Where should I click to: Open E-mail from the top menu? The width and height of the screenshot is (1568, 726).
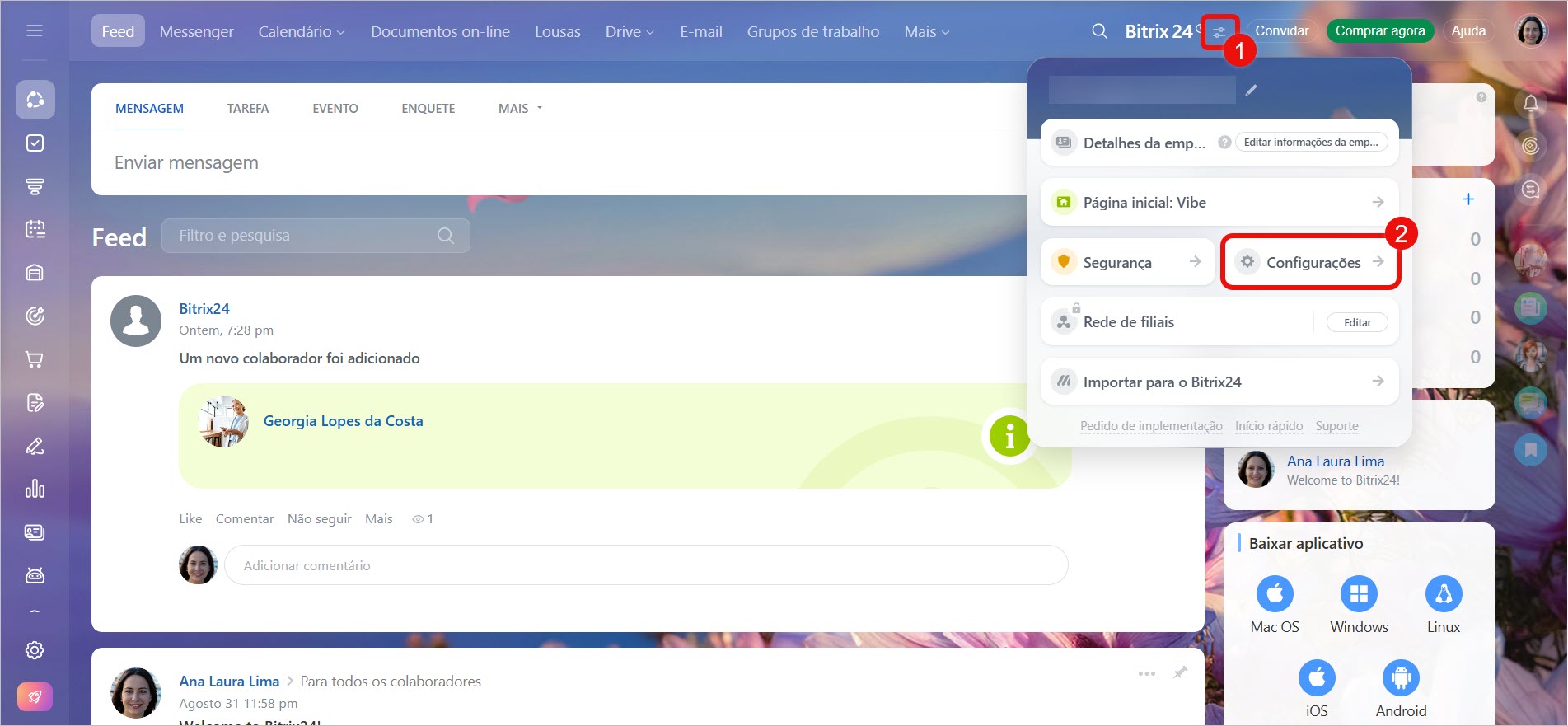pos(701,31)
